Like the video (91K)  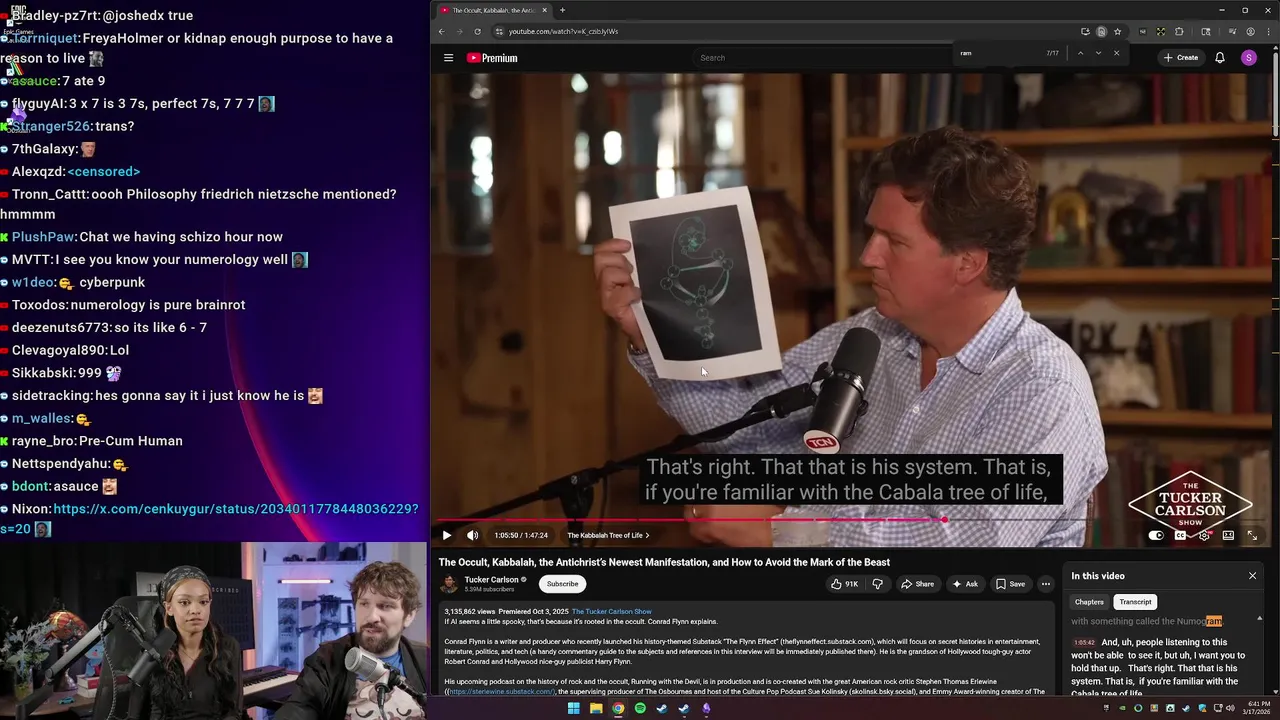(x=845, y=584)
